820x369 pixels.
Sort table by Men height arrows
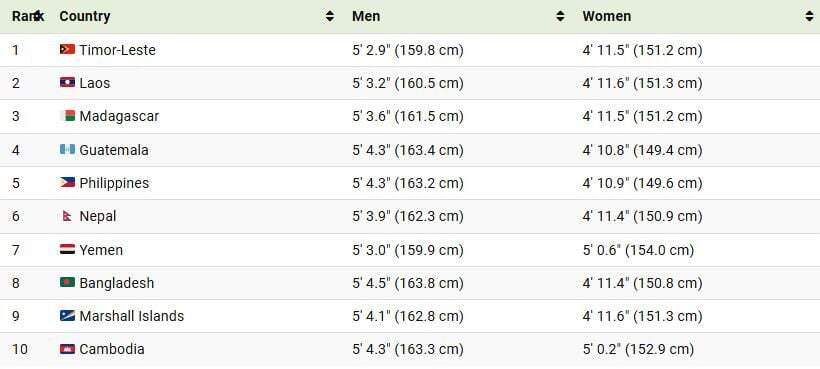click(560, 16)
